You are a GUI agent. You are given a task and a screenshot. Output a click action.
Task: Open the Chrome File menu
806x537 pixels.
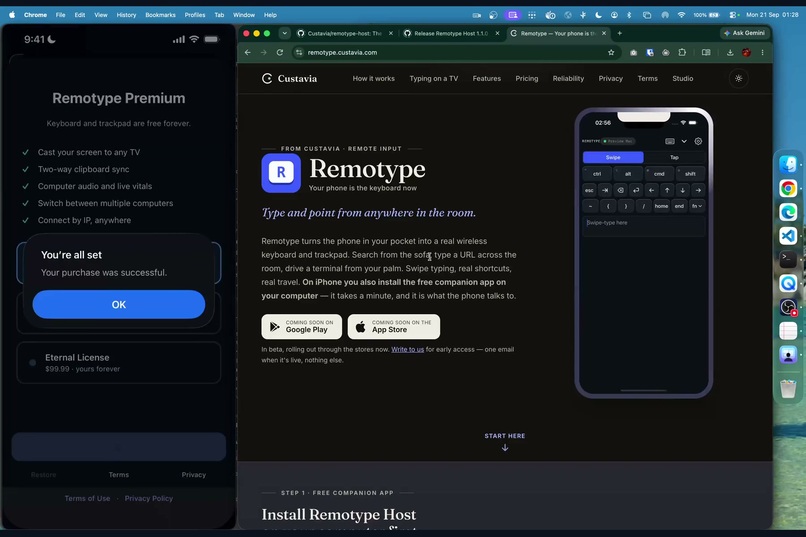[60, 15]
